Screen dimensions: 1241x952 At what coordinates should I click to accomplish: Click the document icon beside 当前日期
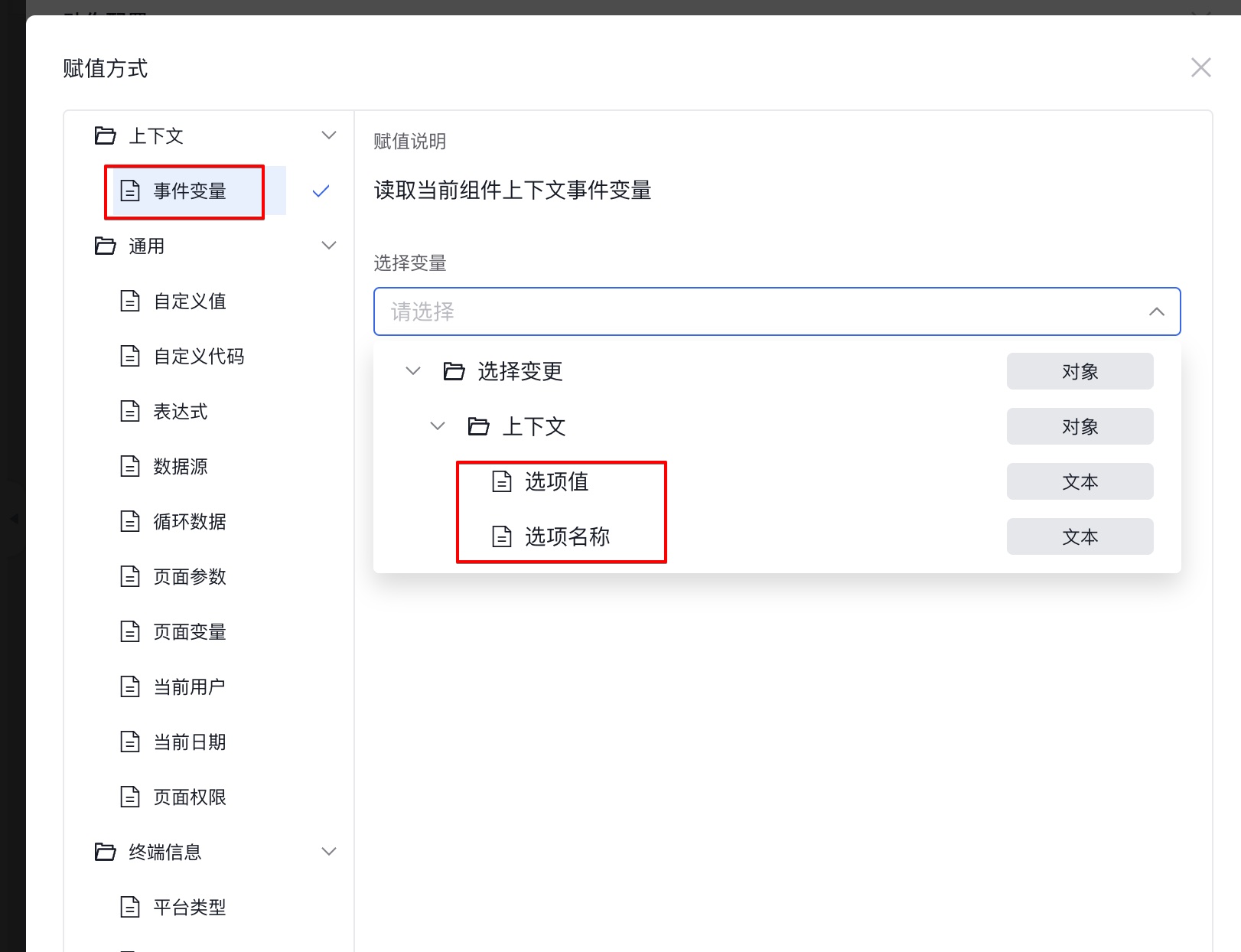[130, 742]
